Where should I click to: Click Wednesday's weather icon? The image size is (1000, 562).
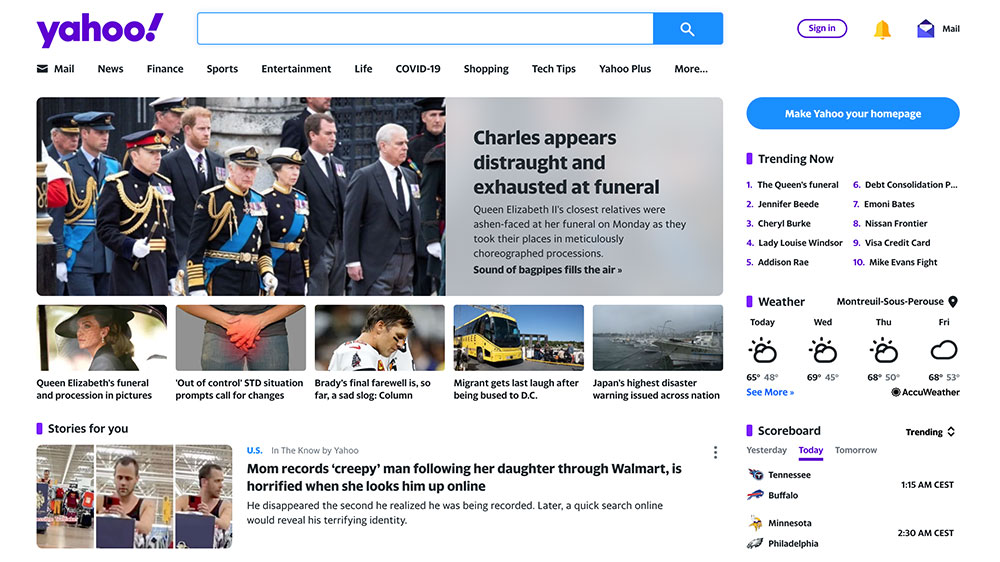pos(823,350)
